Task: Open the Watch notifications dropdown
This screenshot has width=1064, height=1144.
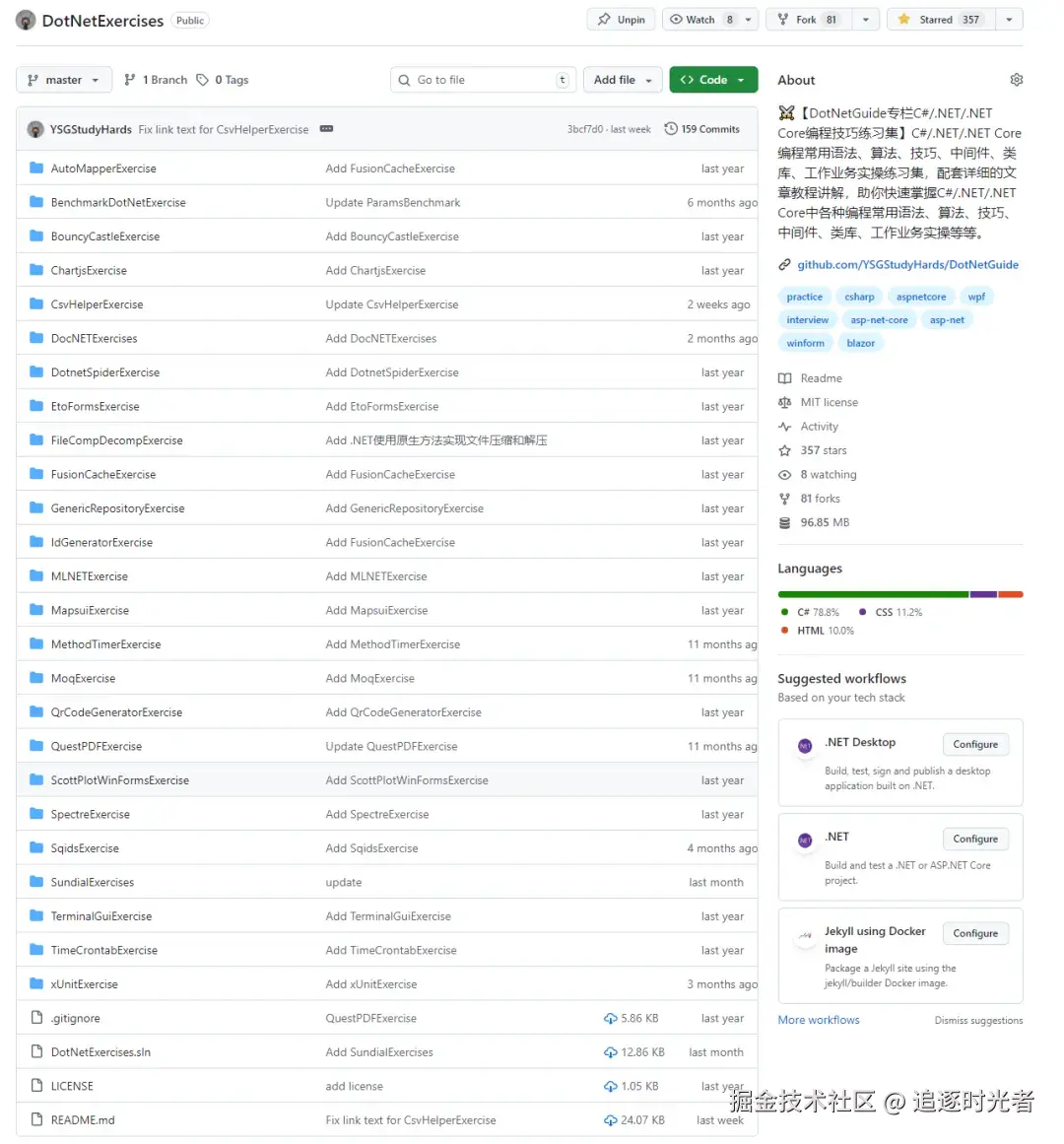Action: [709, 20]
